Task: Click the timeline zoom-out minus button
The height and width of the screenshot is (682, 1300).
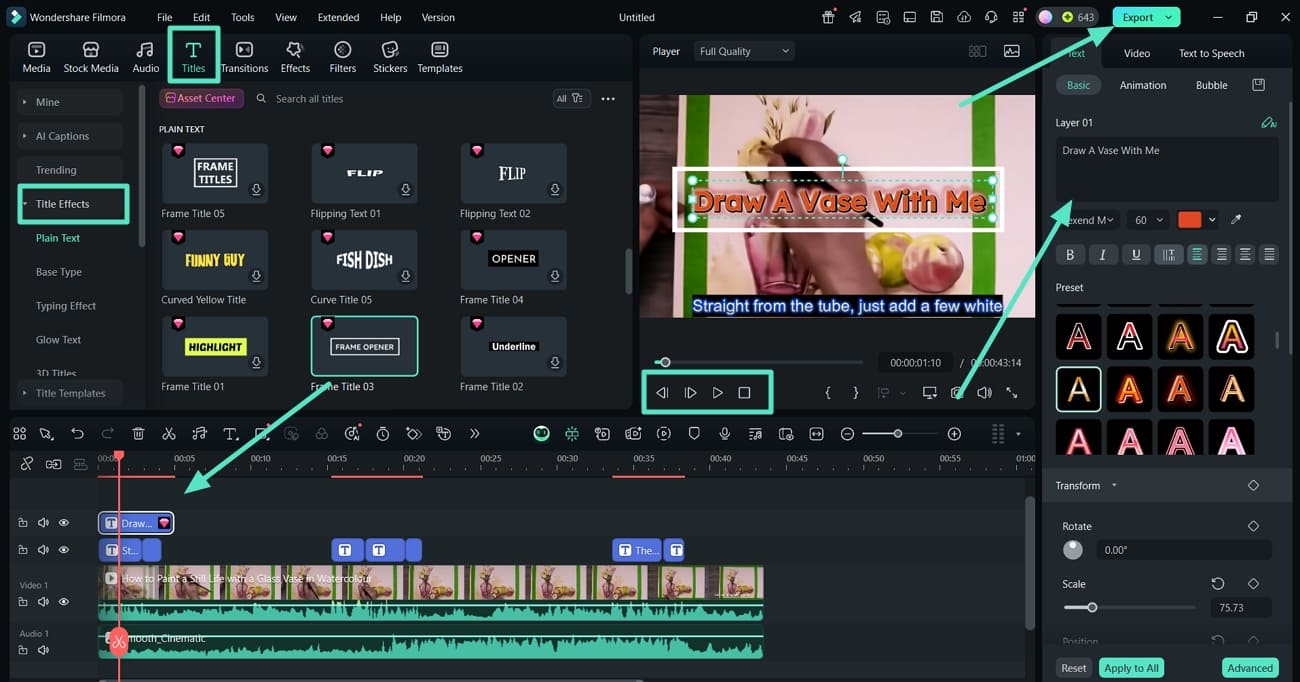Action: 847,433
